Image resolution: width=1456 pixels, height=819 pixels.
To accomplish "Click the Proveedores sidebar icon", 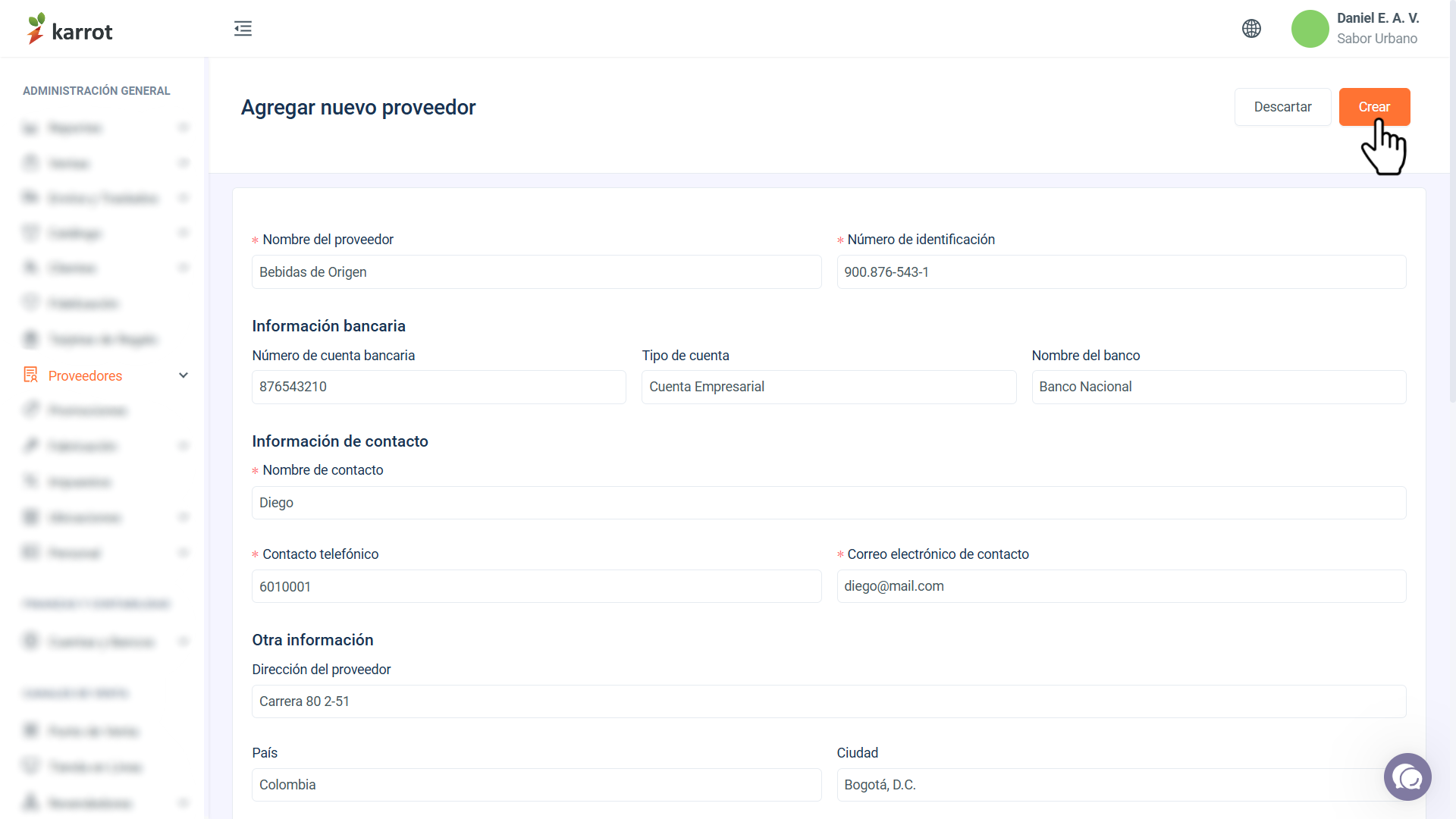I will [30, 375].
